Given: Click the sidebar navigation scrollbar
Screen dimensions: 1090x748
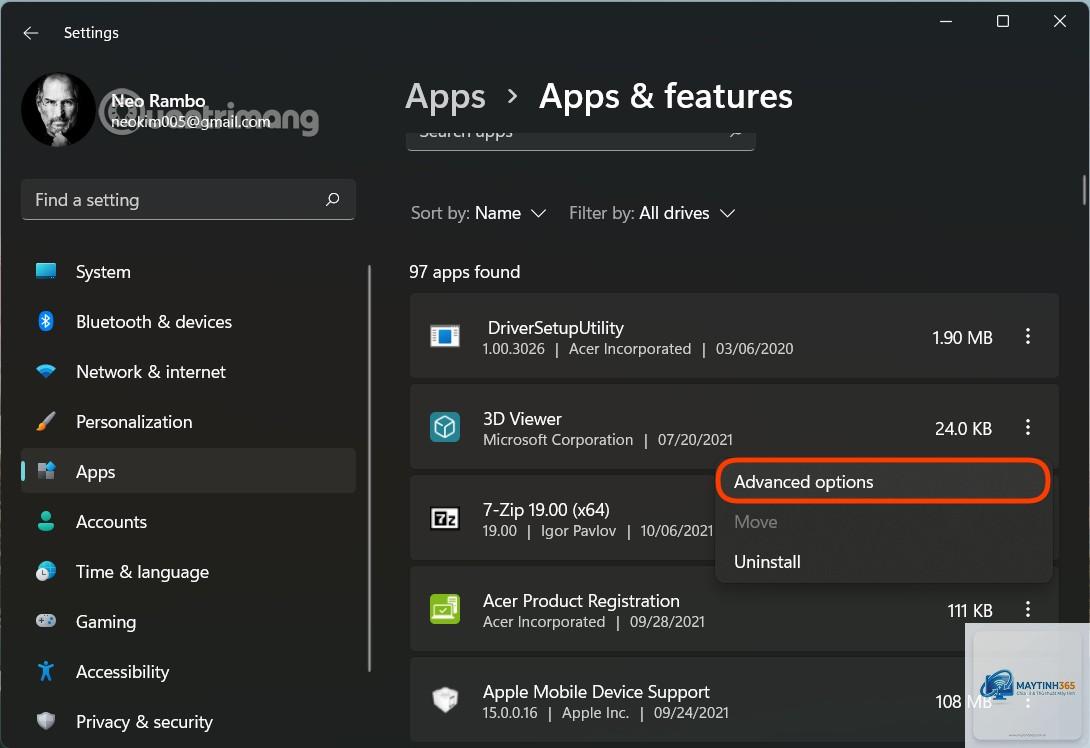Looking at the screenshot, I should tap(369, 469).
